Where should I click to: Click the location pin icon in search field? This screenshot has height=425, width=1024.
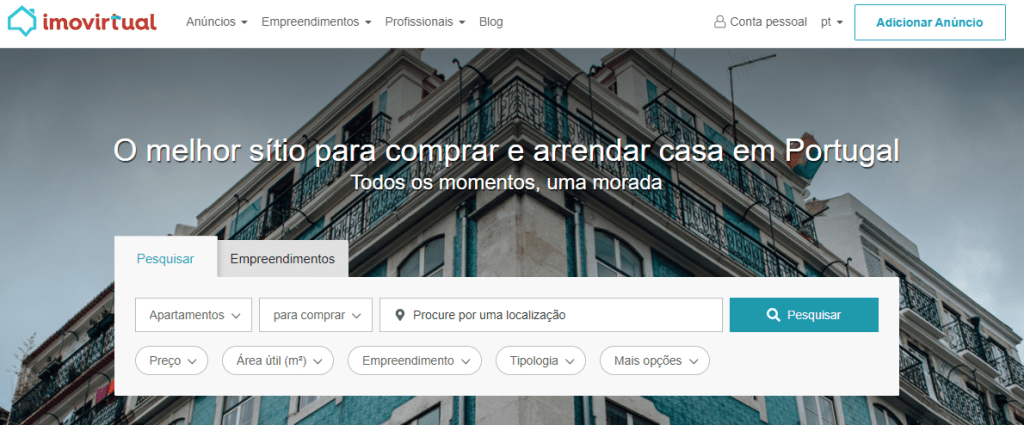point(401,315)
